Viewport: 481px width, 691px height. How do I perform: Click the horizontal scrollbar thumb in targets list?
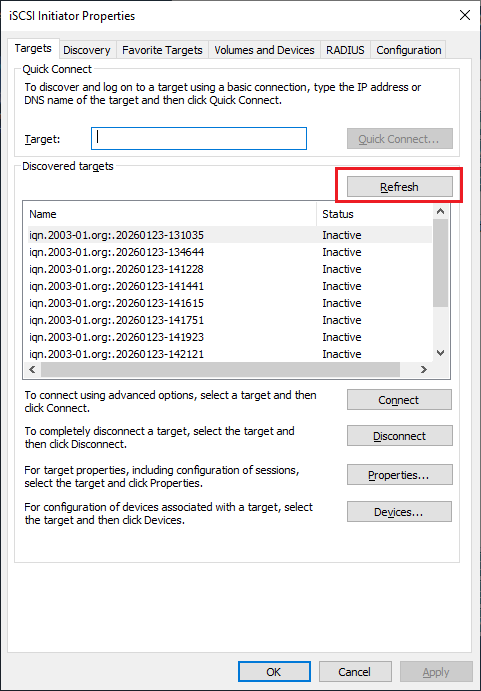pyautogui.click(x=220, y=369)
